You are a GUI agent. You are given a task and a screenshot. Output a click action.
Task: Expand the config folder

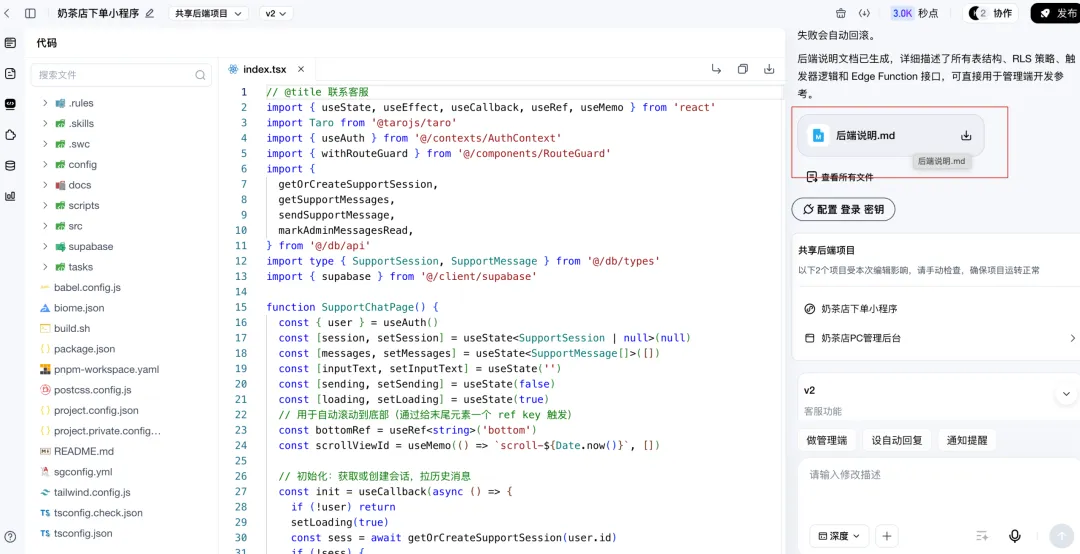tap(45, 164)
